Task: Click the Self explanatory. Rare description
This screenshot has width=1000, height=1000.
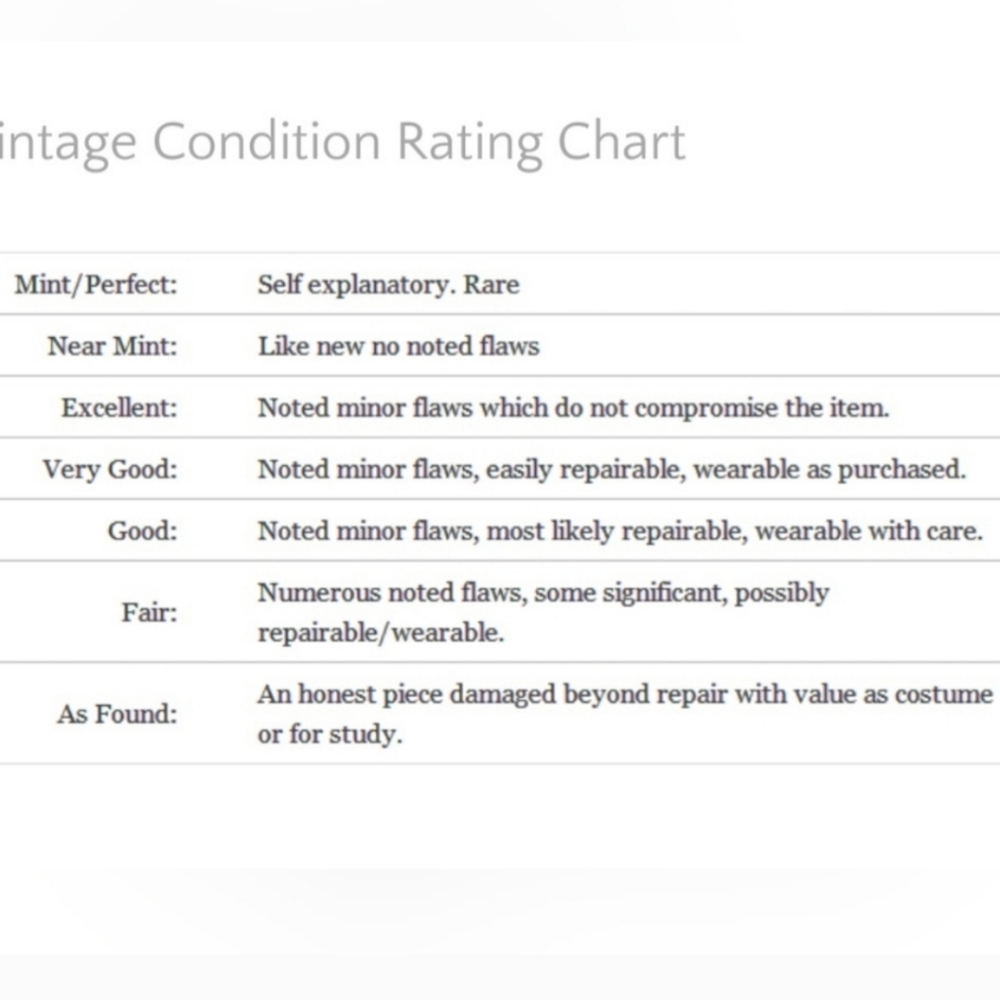Action: click(x=388, y=284)
